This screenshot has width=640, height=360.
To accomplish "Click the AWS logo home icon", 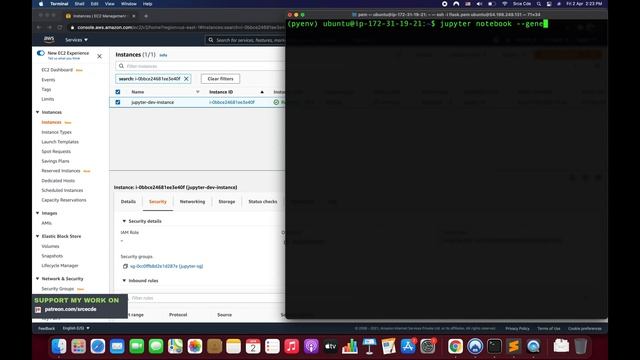I will (x=49, y=40).
